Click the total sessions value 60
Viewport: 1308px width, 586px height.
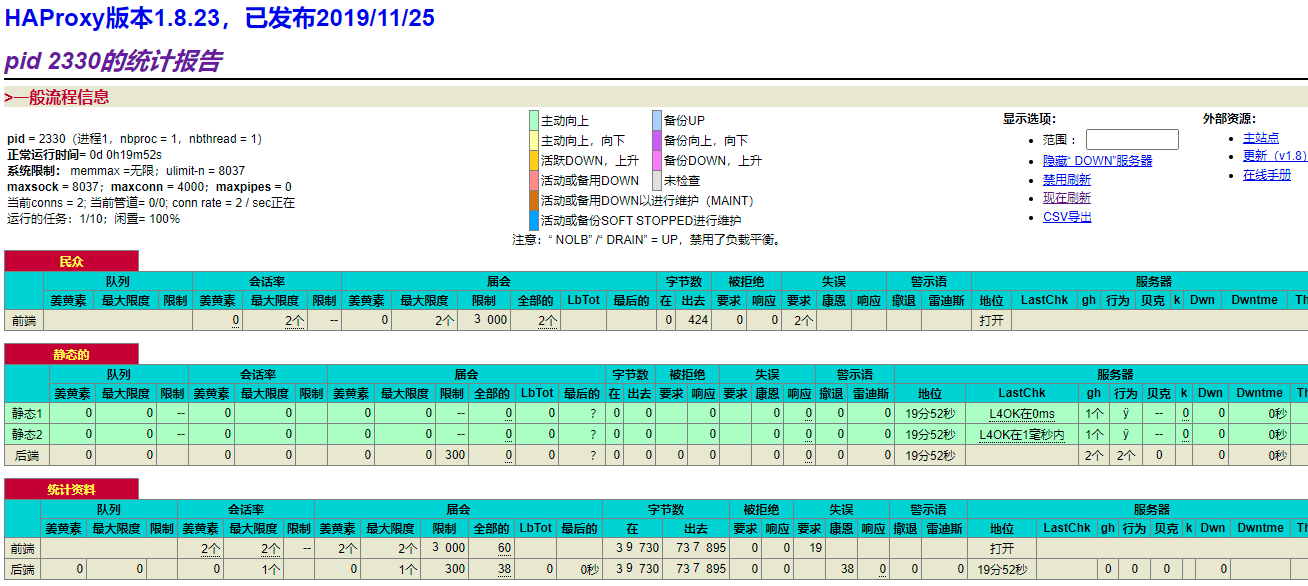(x=504, y=548)
